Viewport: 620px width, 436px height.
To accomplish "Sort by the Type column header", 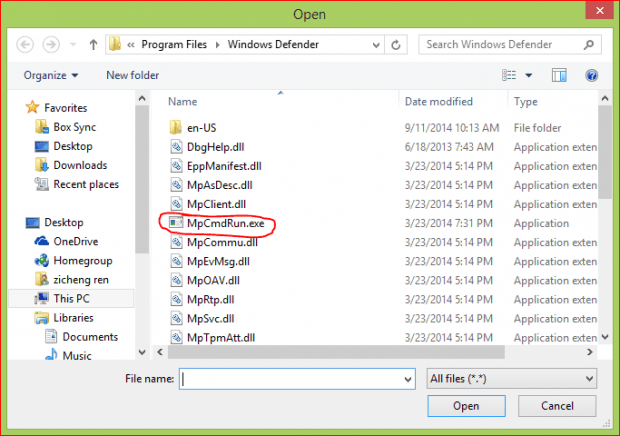I will click(x=525, y=102).
